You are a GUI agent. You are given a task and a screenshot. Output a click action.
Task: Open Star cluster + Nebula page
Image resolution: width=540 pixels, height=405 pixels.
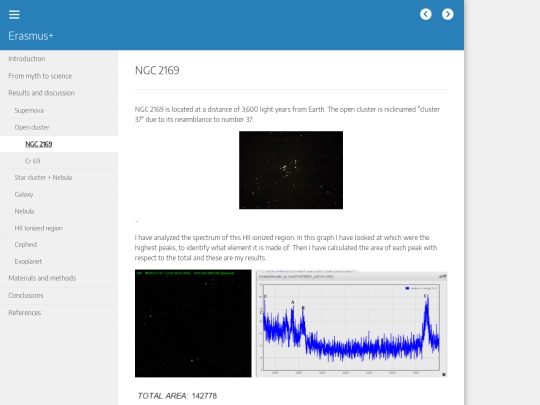59,178
